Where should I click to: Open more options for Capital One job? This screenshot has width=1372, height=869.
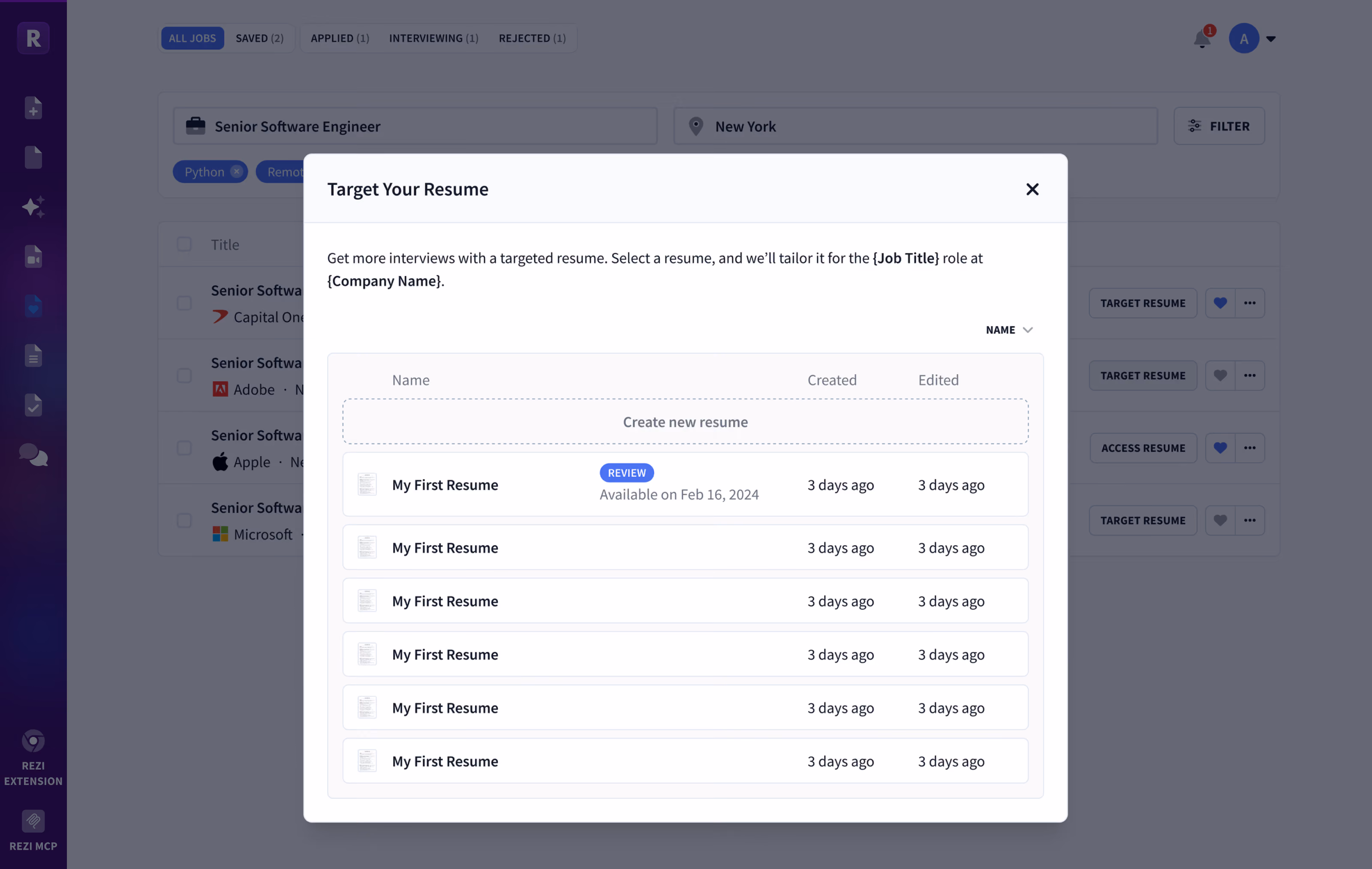[x=1250, y=303]
